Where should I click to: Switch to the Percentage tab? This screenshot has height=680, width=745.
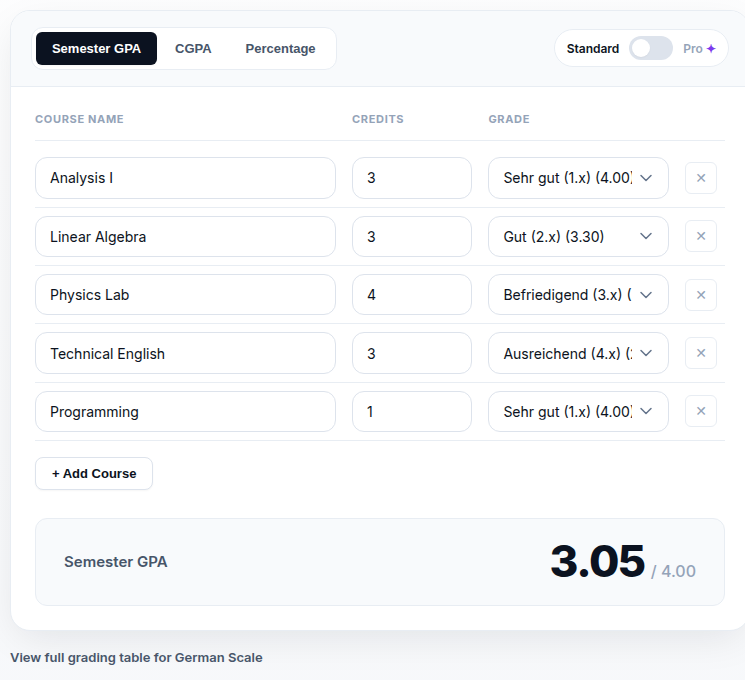[x=280, y=48]
